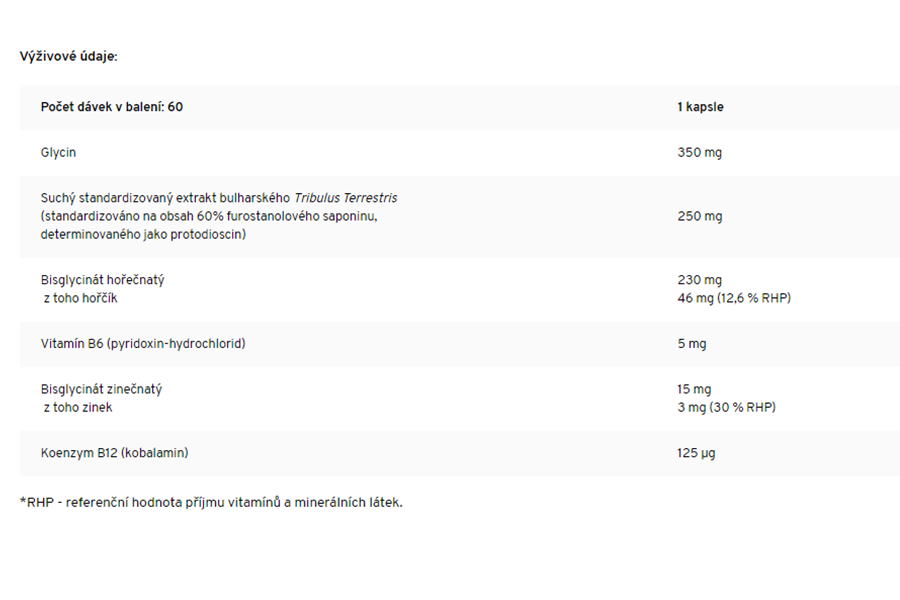The width and height of the screenshot is (900, 600).
Task: Click '3 mg (30 % RHP)' zinc value
Action: pyautogui.click(x=726, y=407)
